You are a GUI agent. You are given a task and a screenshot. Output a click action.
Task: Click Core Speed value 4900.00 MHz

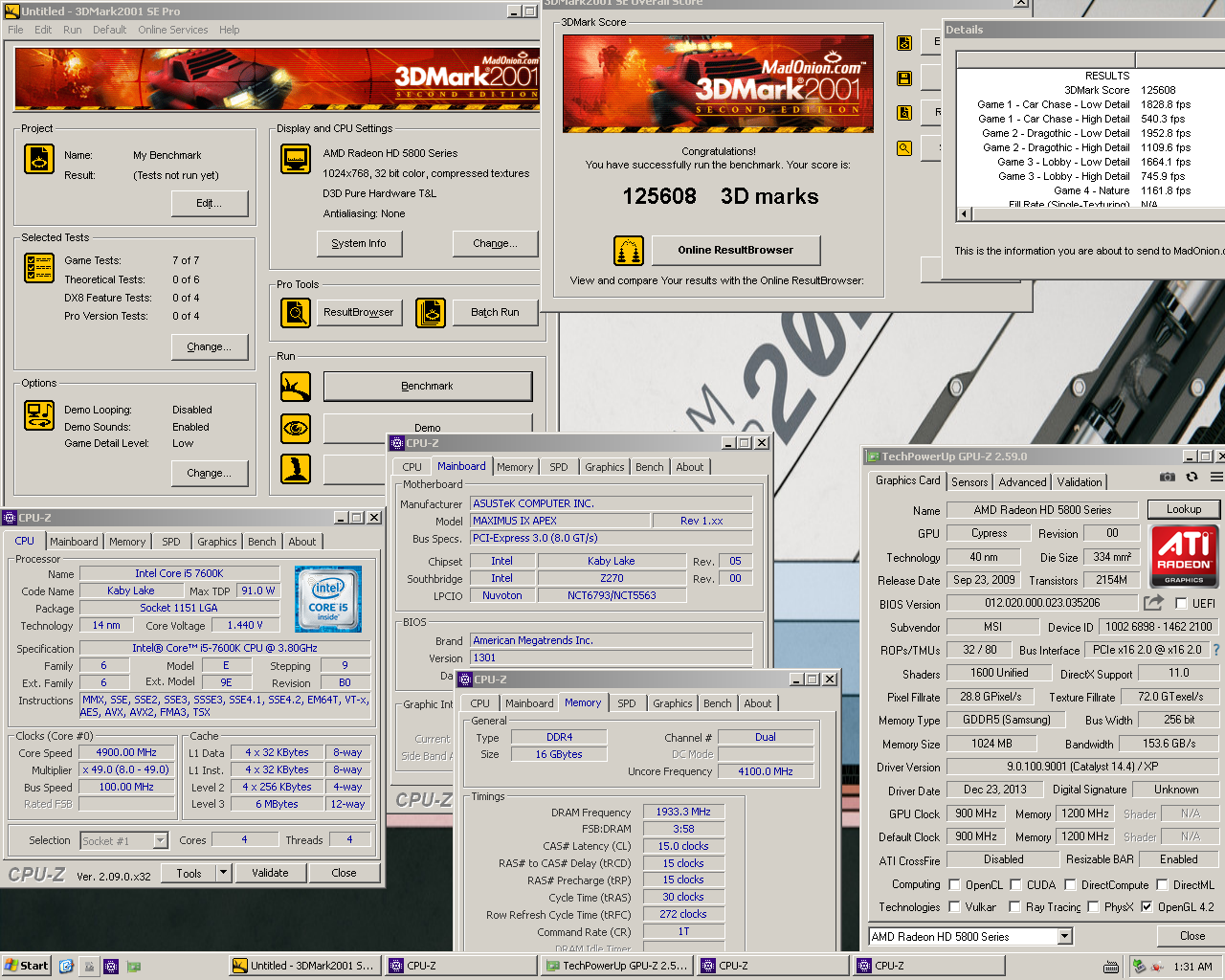tap(126, 753)
